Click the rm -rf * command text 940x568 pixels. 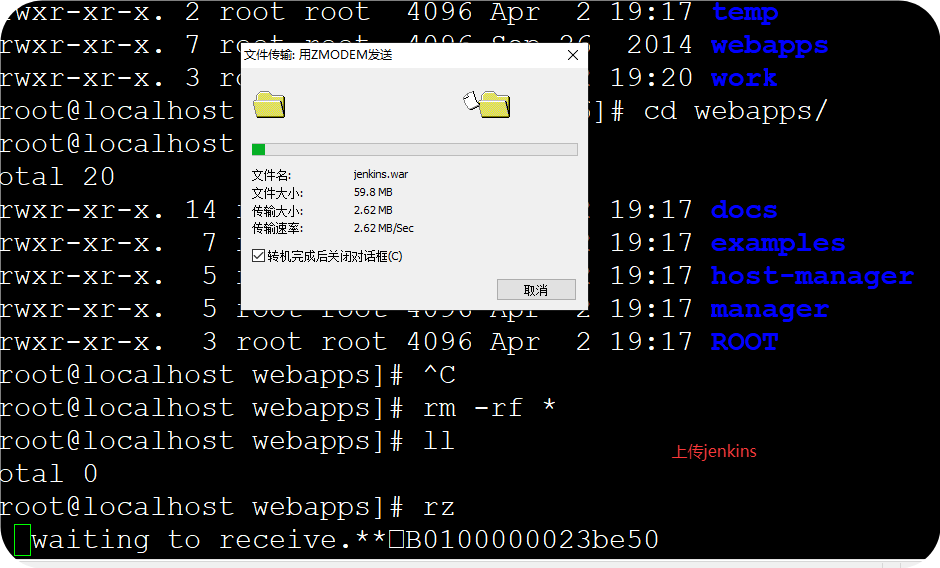point(489,408)
